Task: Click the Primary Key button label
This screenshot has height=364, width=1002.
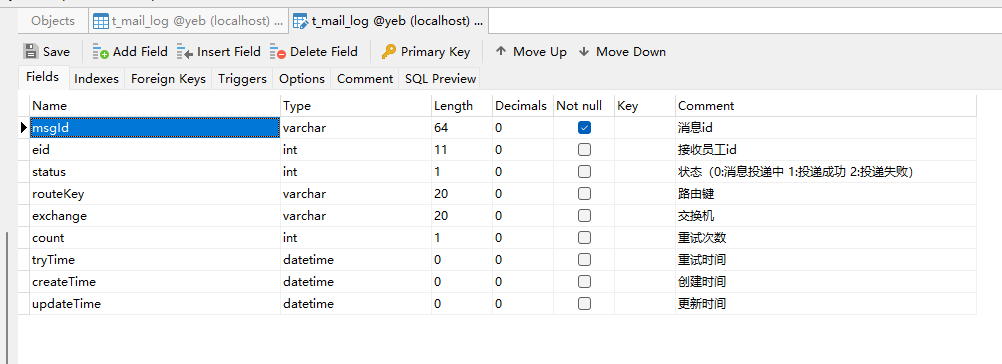Action: tap(435, 52)
